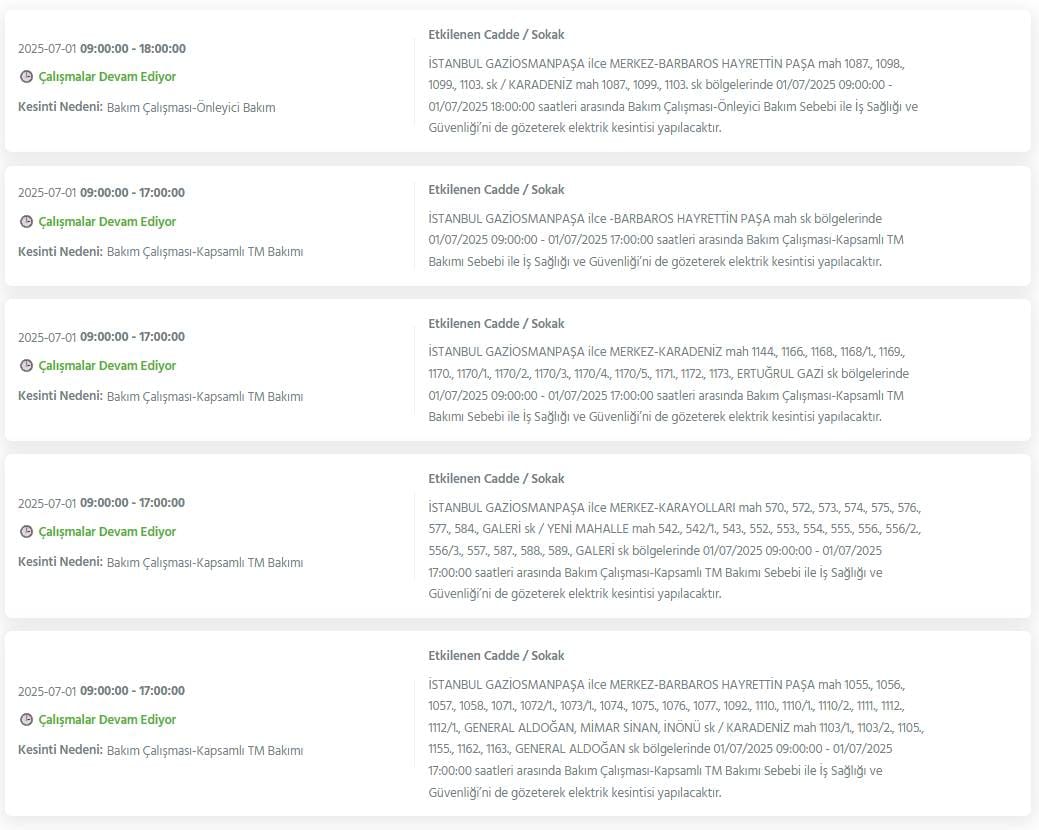
Task: Click the 'Kapsamlı TM Bakımı' reason in the last card
Action: tap(205, 751)
